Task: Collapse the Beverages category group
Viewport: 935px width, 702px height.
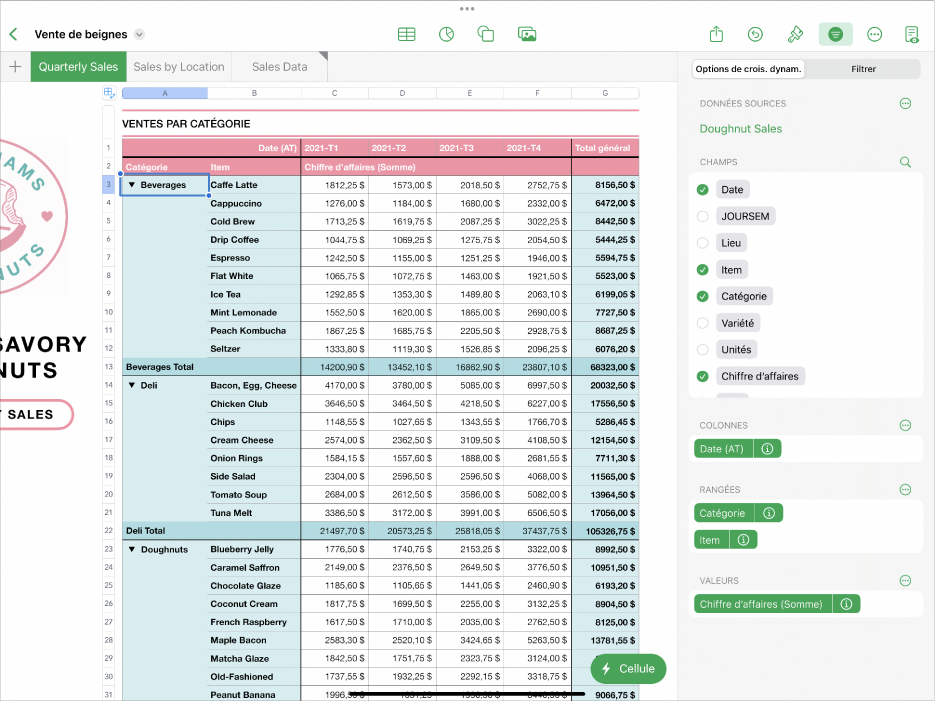Action: [x=132, y=185]
